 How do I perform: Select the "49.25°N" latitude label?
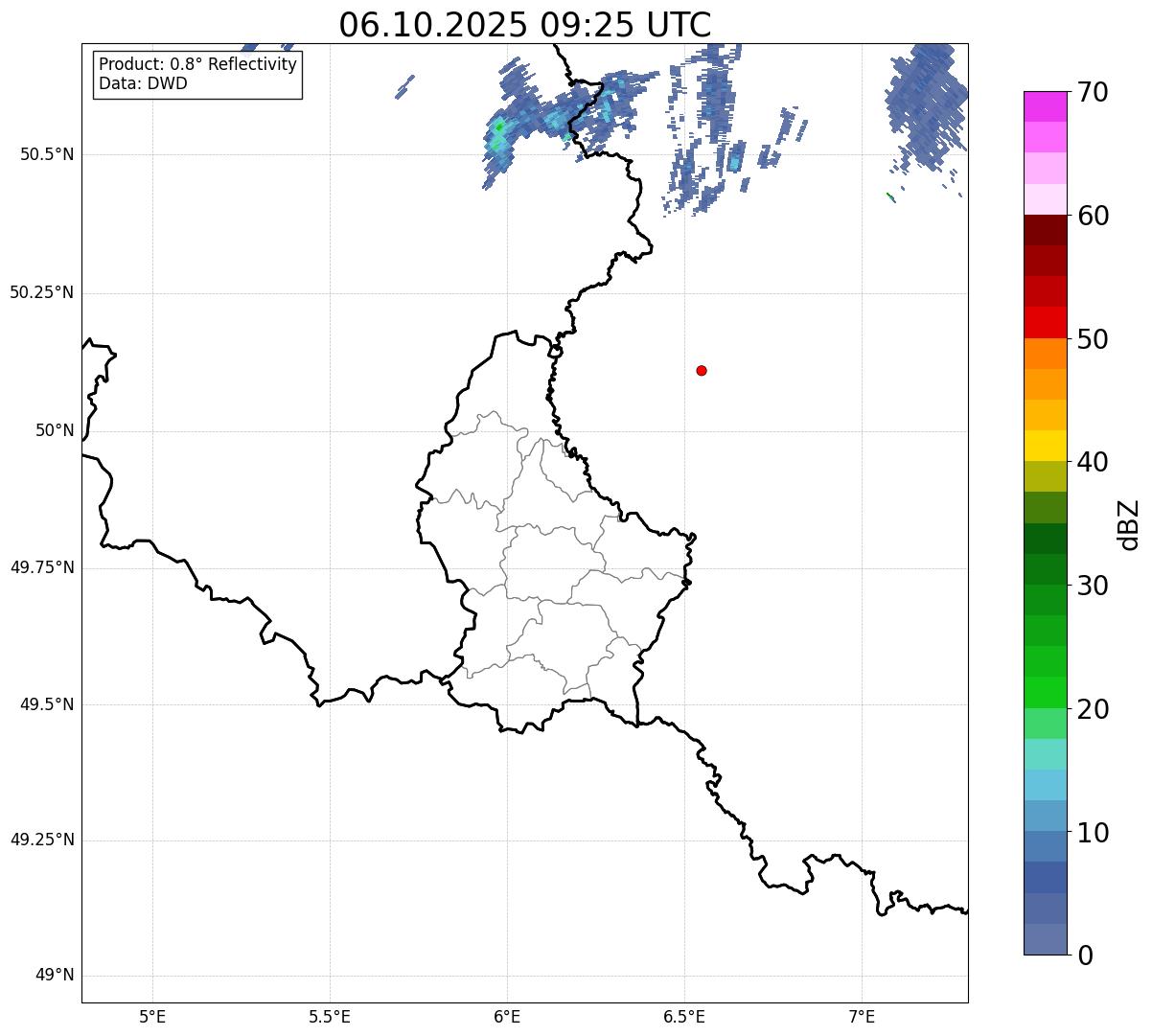click(x=42, y=840)
